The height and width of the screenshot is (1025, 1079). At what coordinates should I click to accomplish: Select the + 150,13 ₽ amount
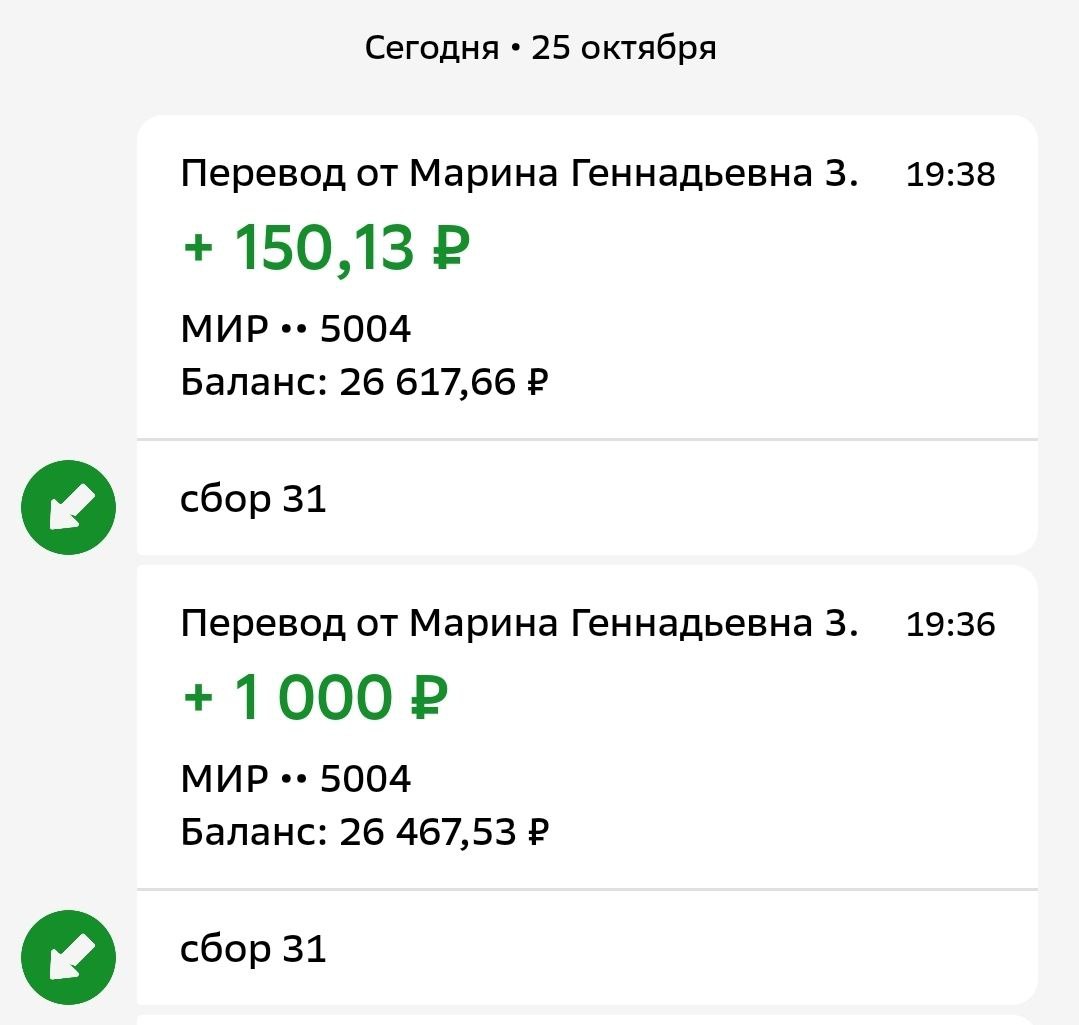(326, 248)
